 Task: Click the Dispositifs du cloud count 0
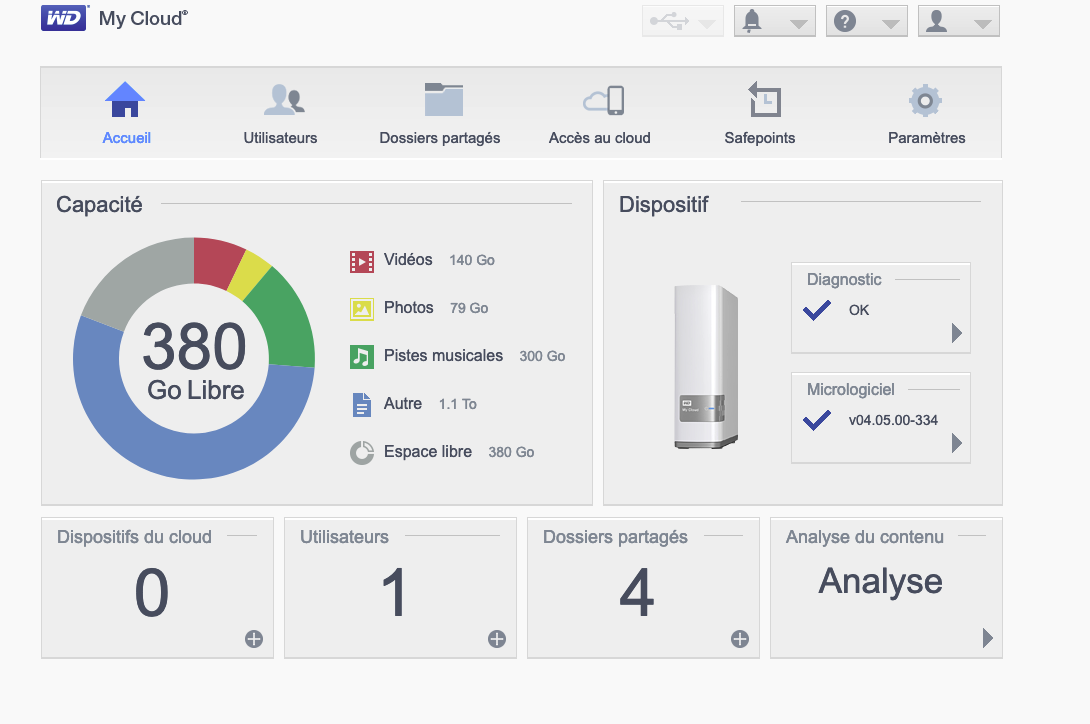point(152,593)
